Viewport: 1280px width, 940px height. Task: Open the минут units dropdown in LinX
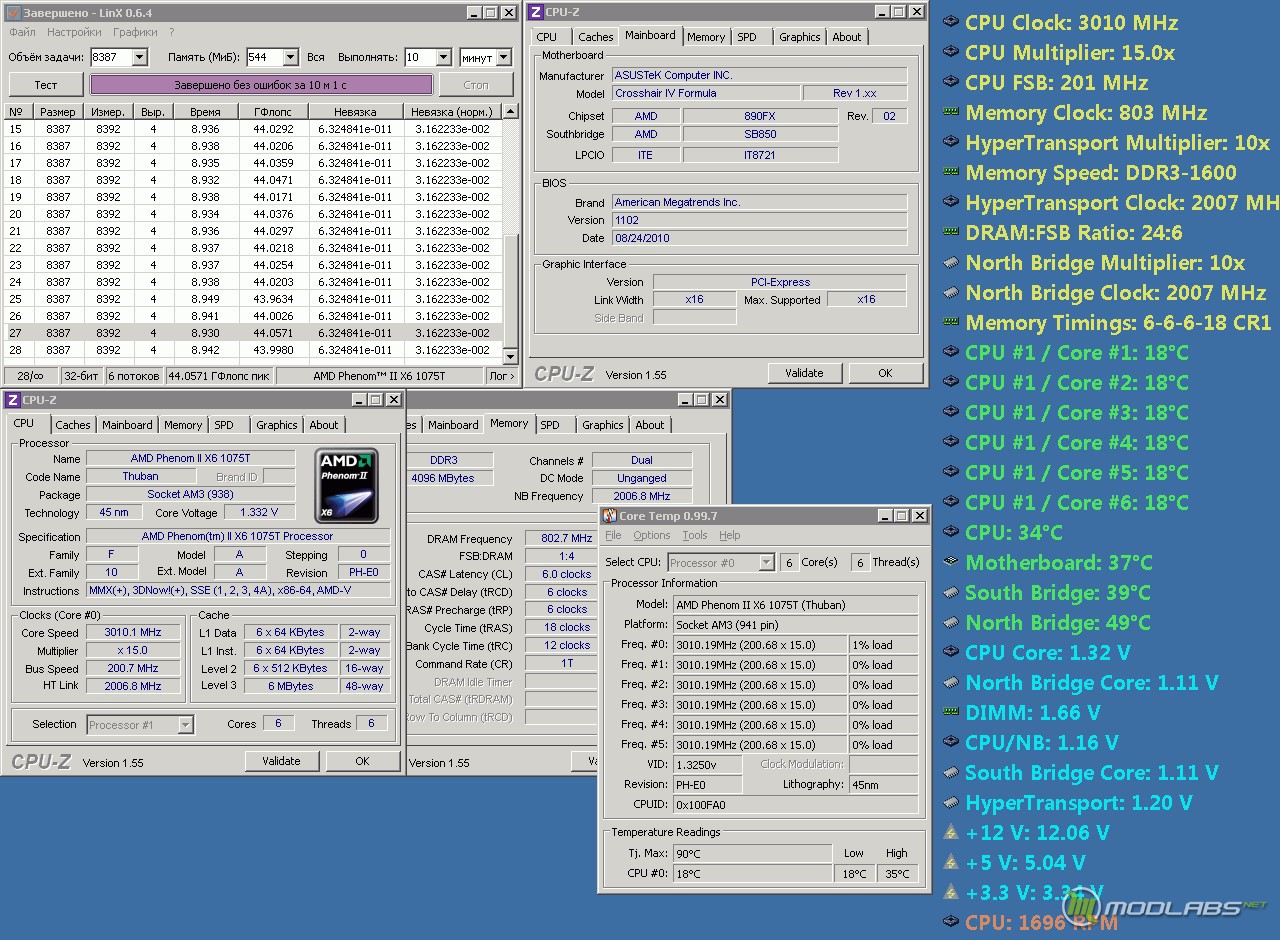pos(503,58)
